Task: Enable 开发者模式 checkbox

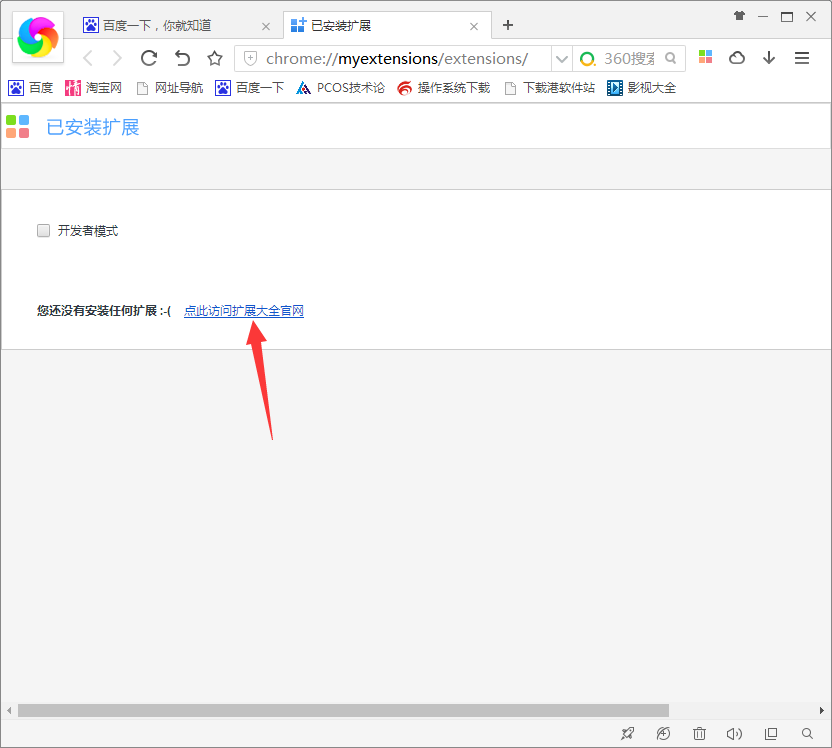Action: coord(43,230)
